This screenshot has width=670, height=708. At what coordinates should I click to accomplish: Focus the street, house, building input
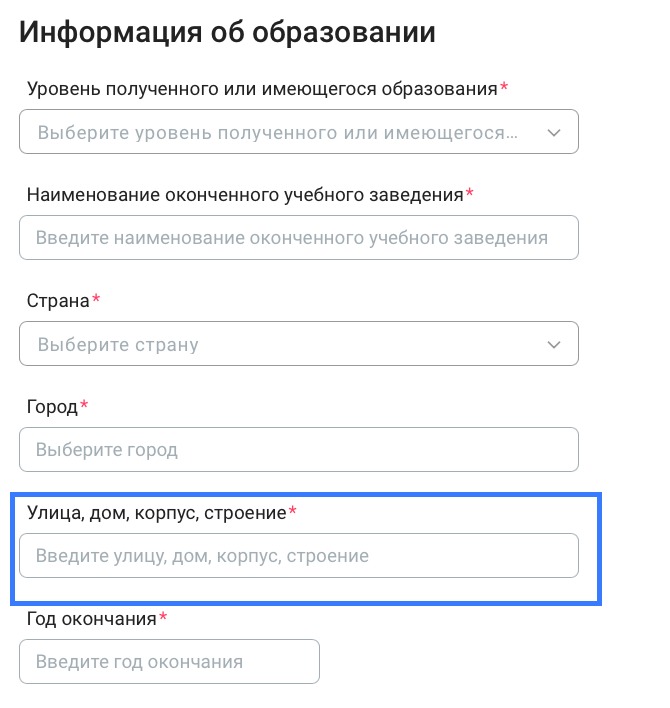click(x=298, y=556)
